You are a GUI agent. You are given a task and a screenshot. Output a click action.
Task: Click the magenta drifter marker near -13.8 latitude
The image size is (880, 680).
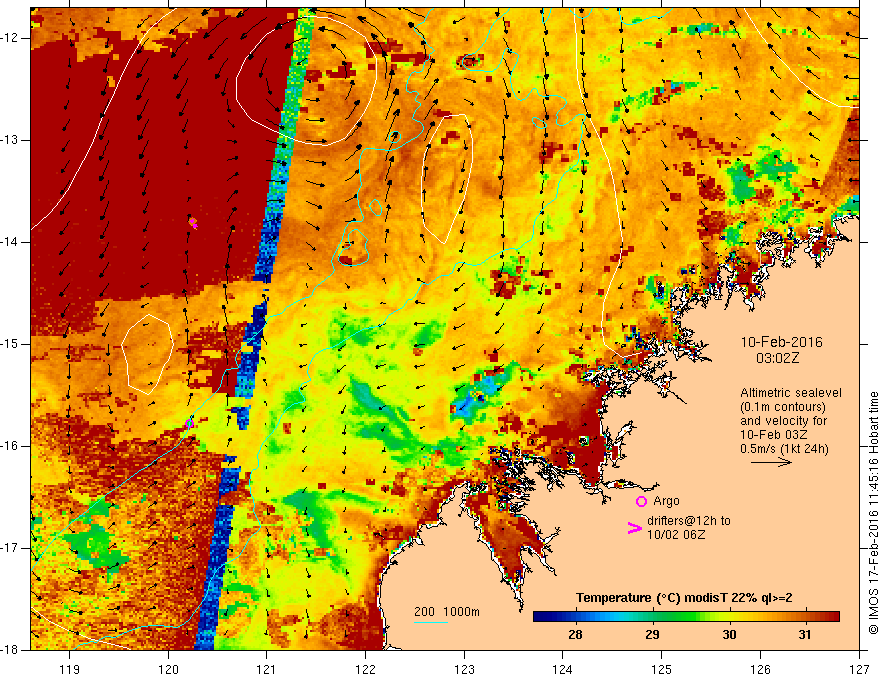click(193, 223)
